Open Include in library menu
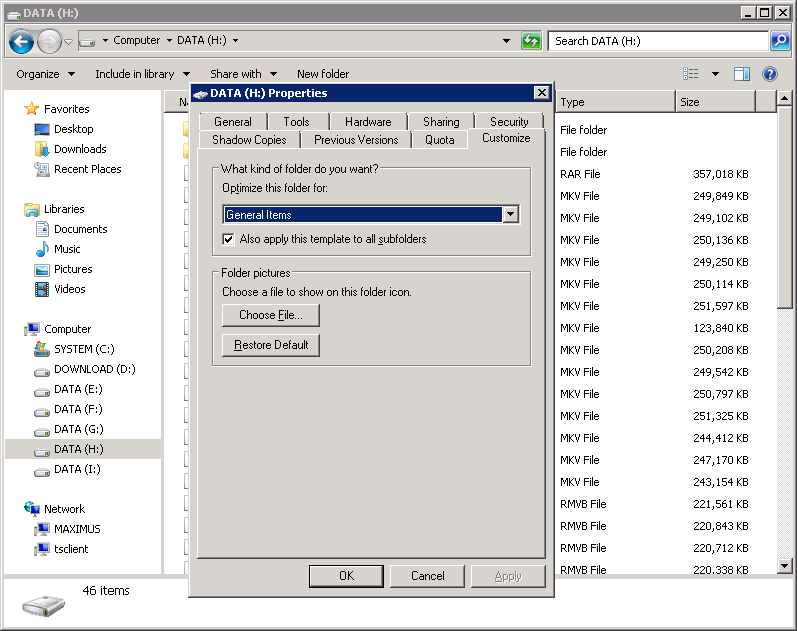The width and height of the screenshot is (797, 631). click(142, 74)
